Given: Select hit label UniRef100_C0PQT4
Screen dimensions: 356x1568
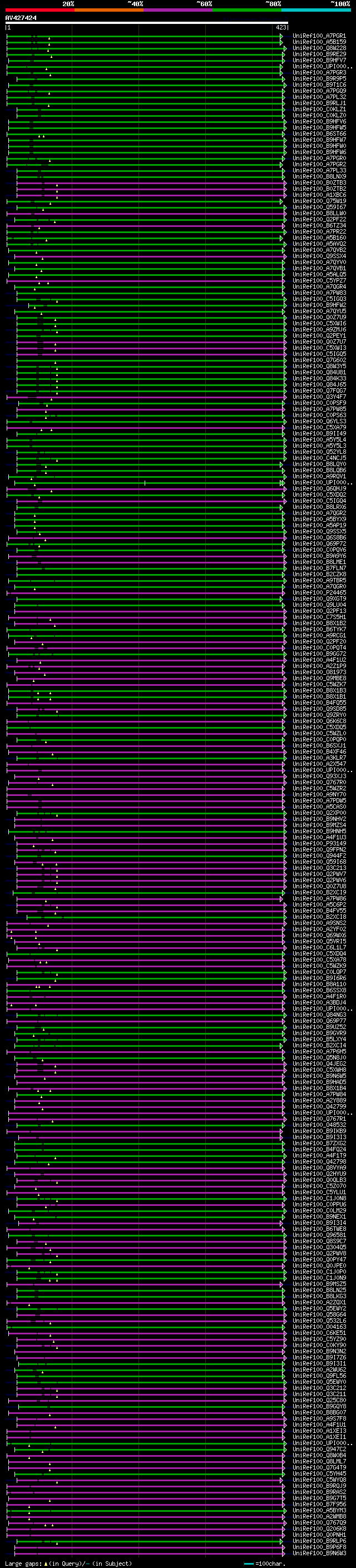Looking at the screenshot, I should pyautogui.click(x=319, y=647).
